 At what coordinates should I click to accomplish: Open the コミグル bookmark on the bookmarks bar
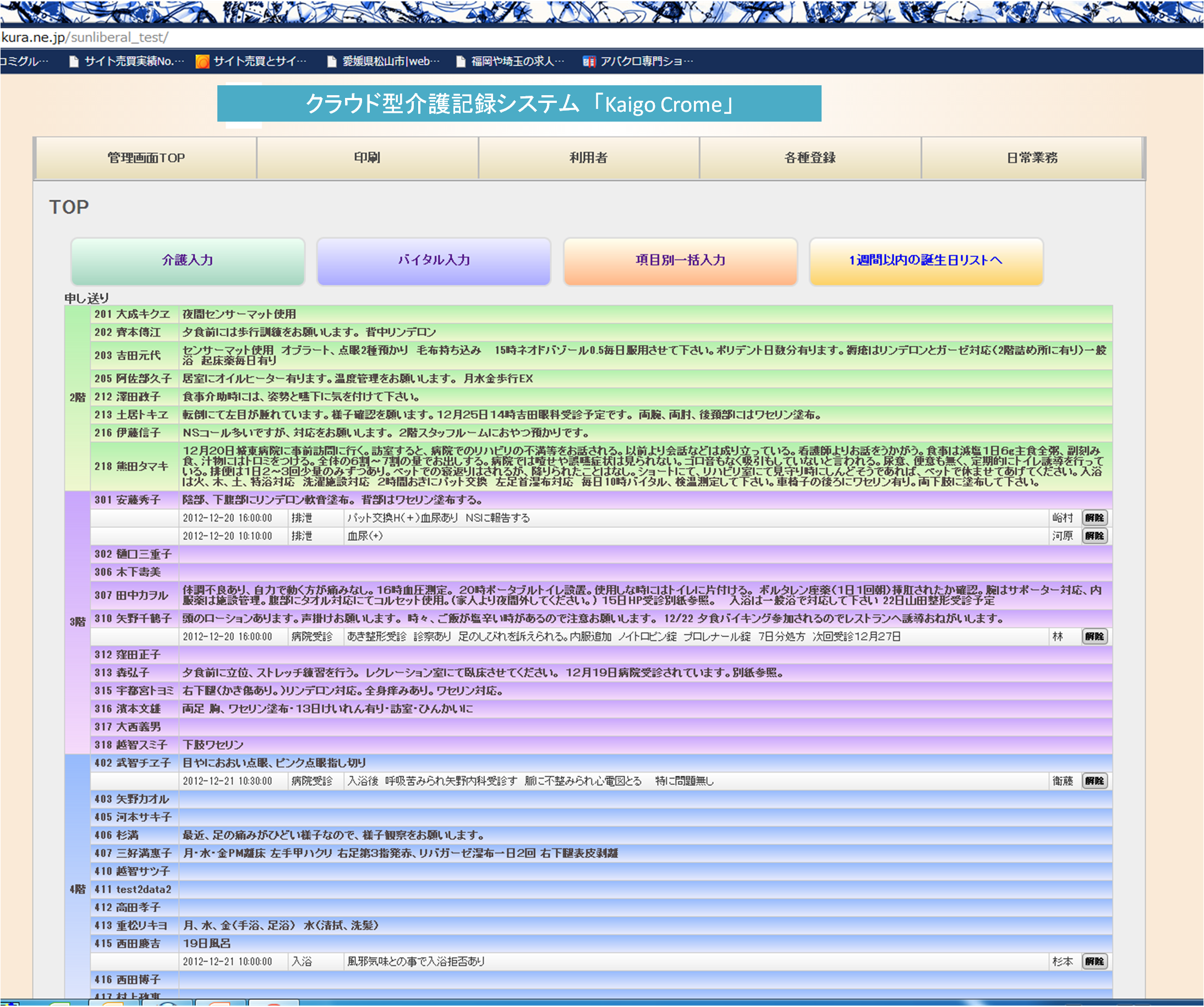click(x=23, y=62)
